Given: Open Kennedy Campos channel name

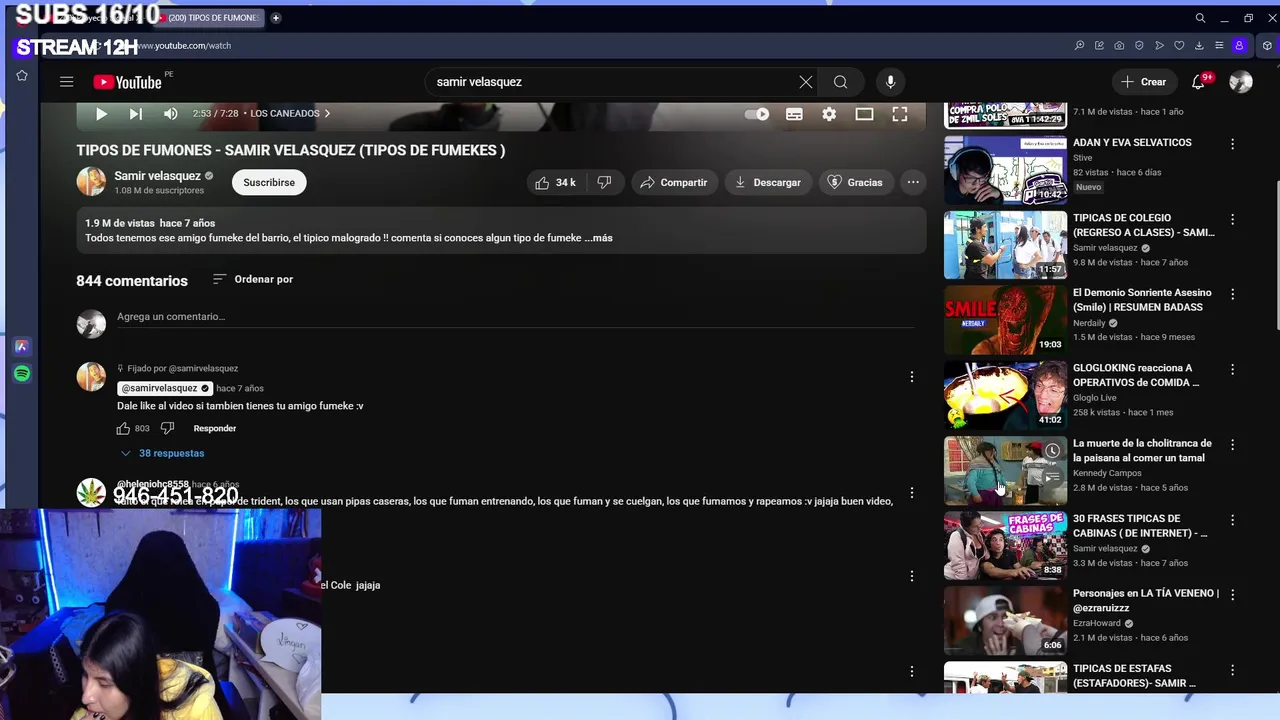Looking at the screenshot, I should point(1107,473).
